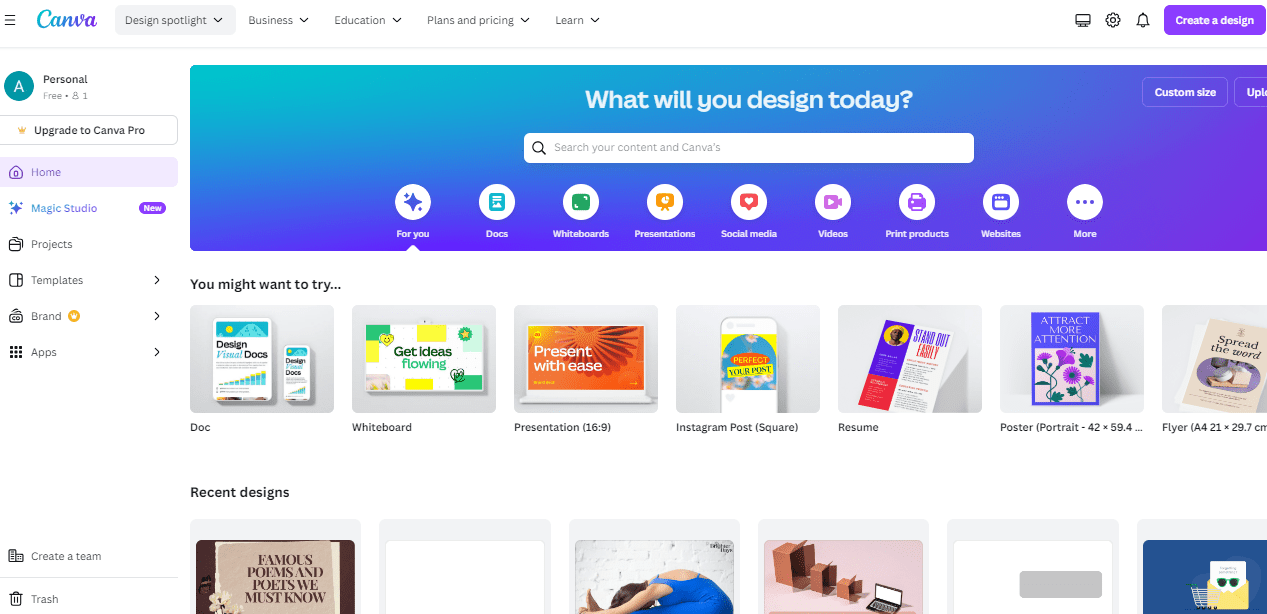Click Upgrade to Canva Pro button
Screen dimensions: 1267x614
[89, 130]
